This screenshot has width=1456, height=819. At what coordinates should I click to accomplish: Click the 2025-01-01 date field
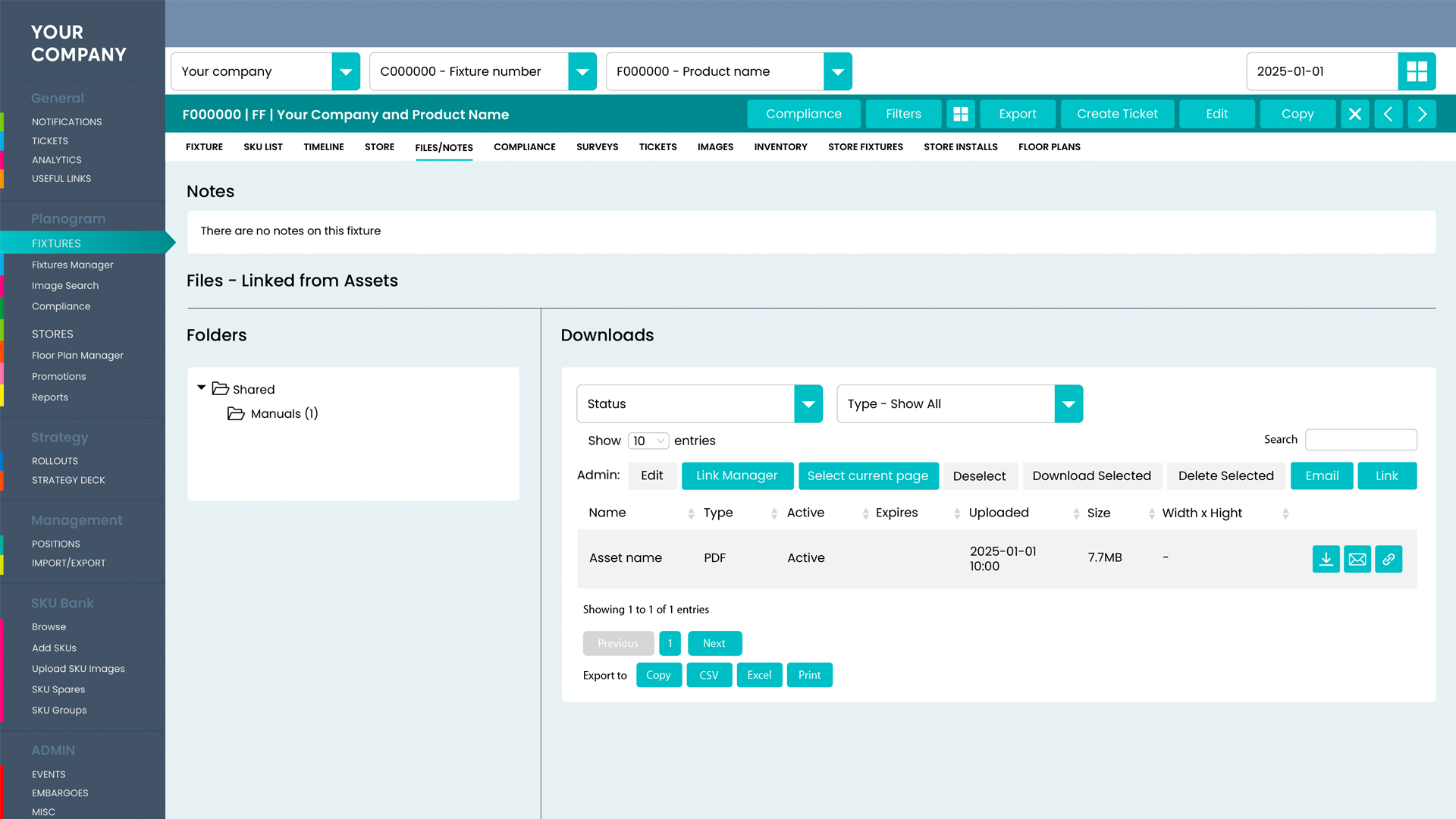[1323, 71]
